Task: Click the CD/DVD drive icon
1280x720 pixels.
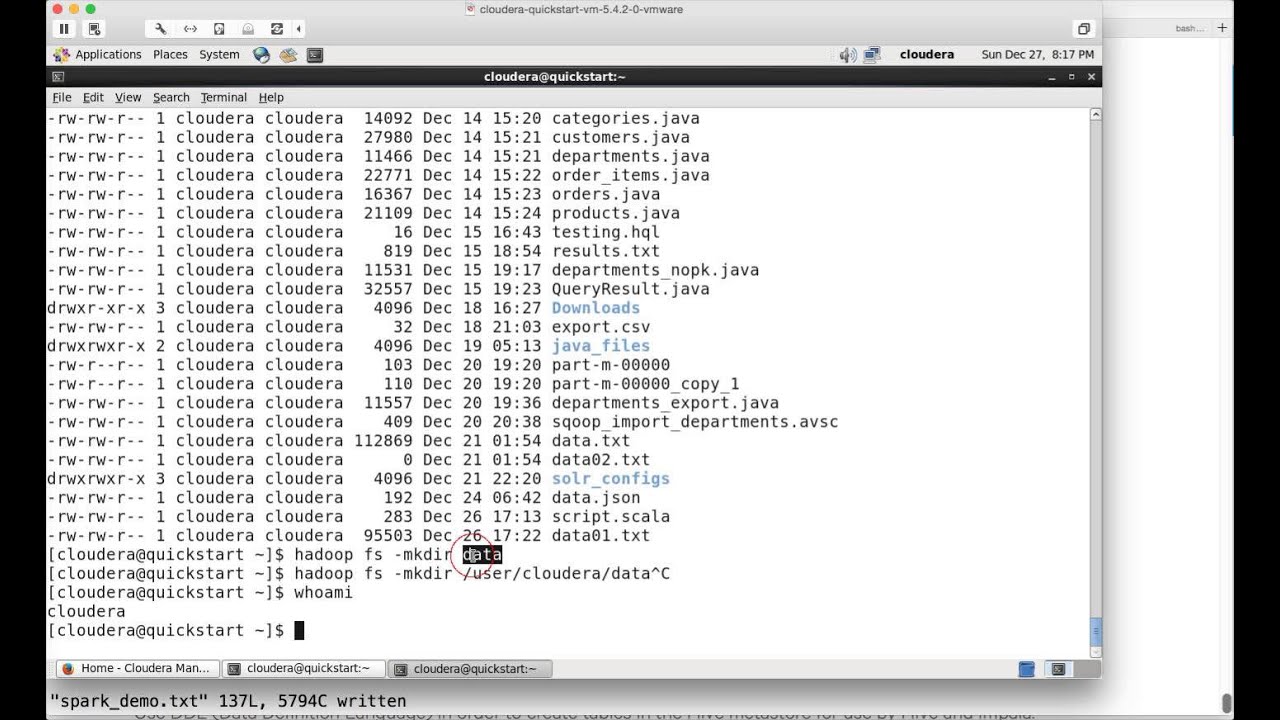Action: click(248, 29)
